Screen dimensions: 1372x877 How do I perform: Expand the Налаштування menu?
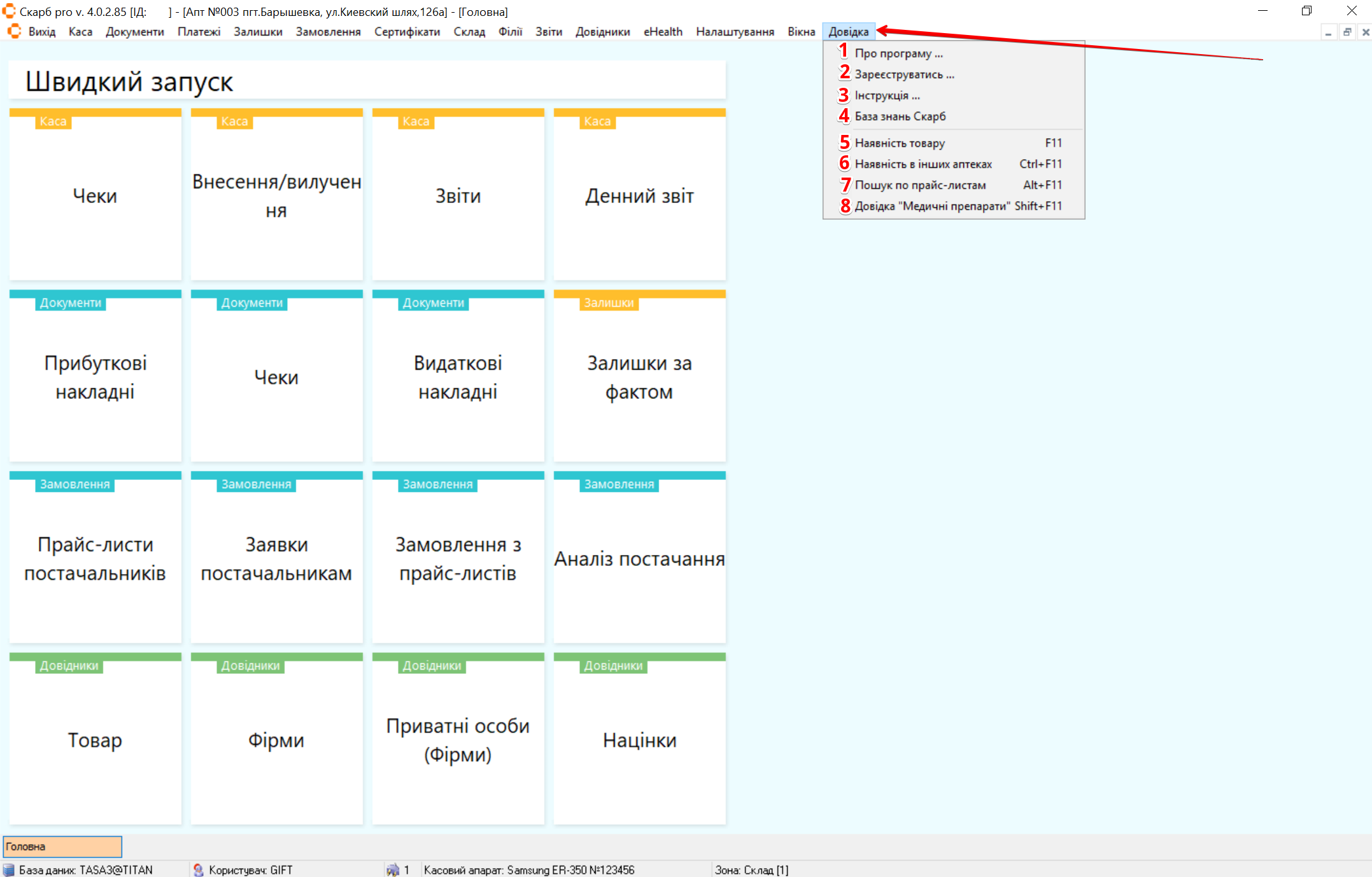point(735,32)
